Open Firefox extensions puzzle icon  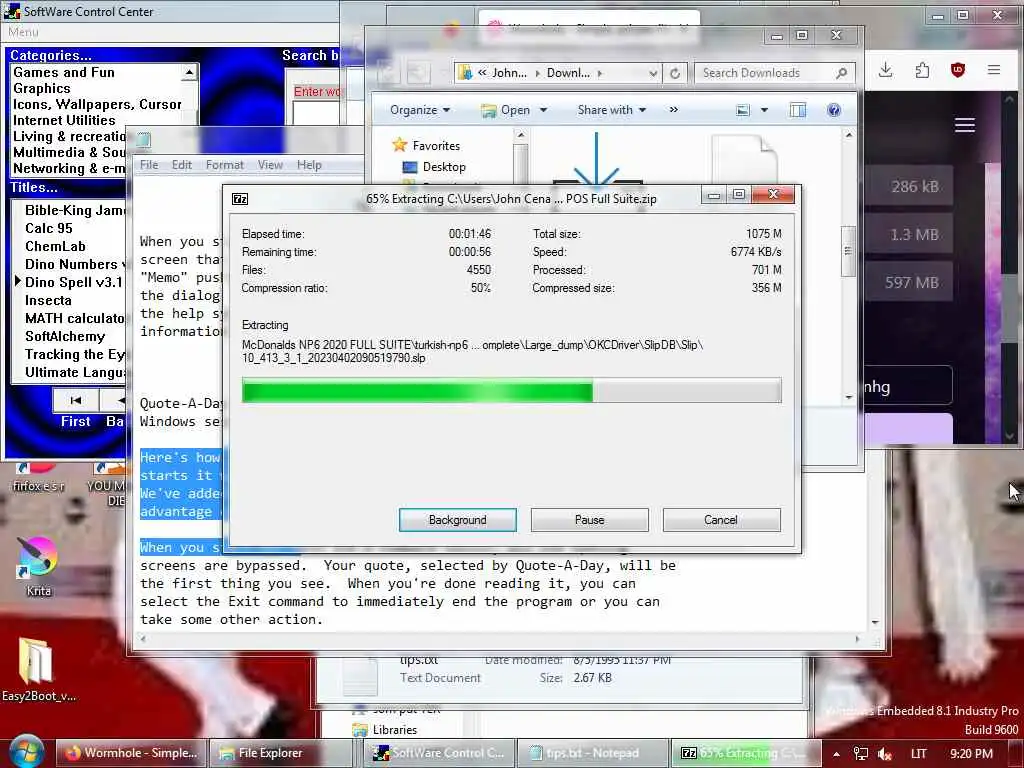922,69
